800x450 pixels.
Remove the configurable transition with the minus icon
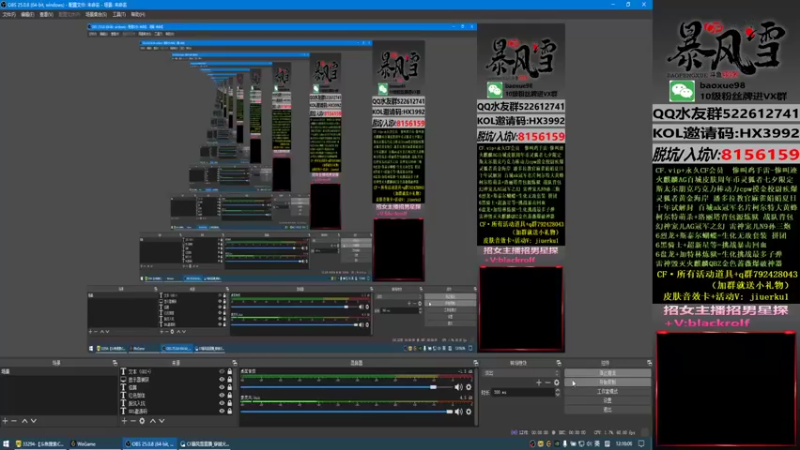547,383
